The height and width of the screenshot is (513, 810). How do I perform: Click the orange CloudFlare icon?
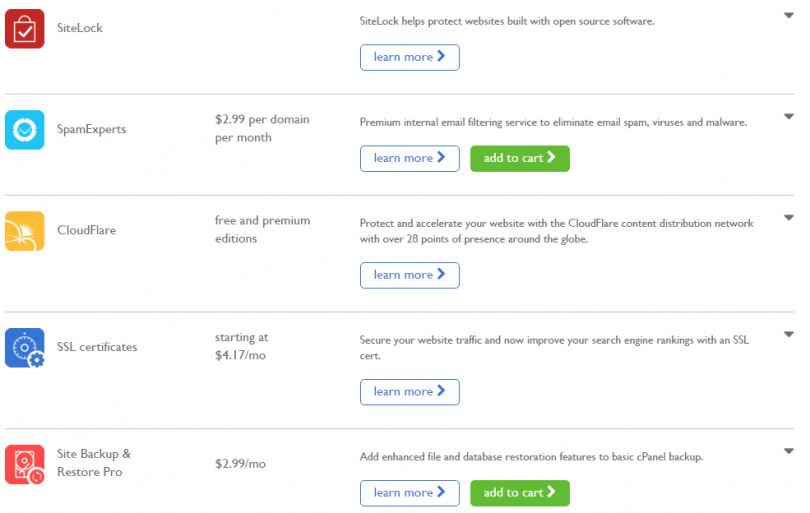(24, 230)
